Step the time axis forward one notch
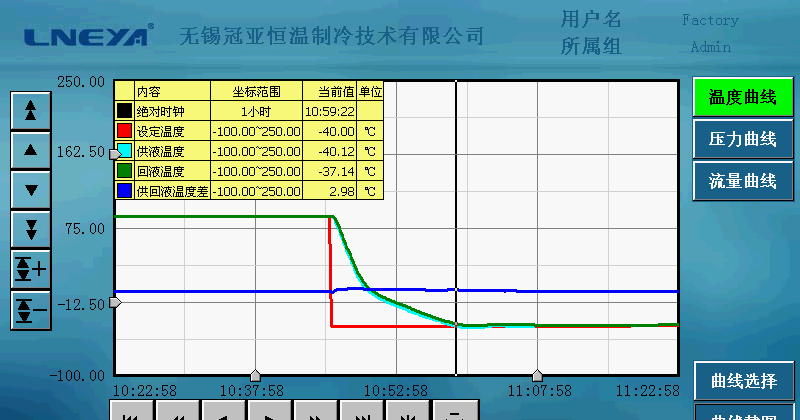This screenshot has height=420, width=800. click(268, 414)
